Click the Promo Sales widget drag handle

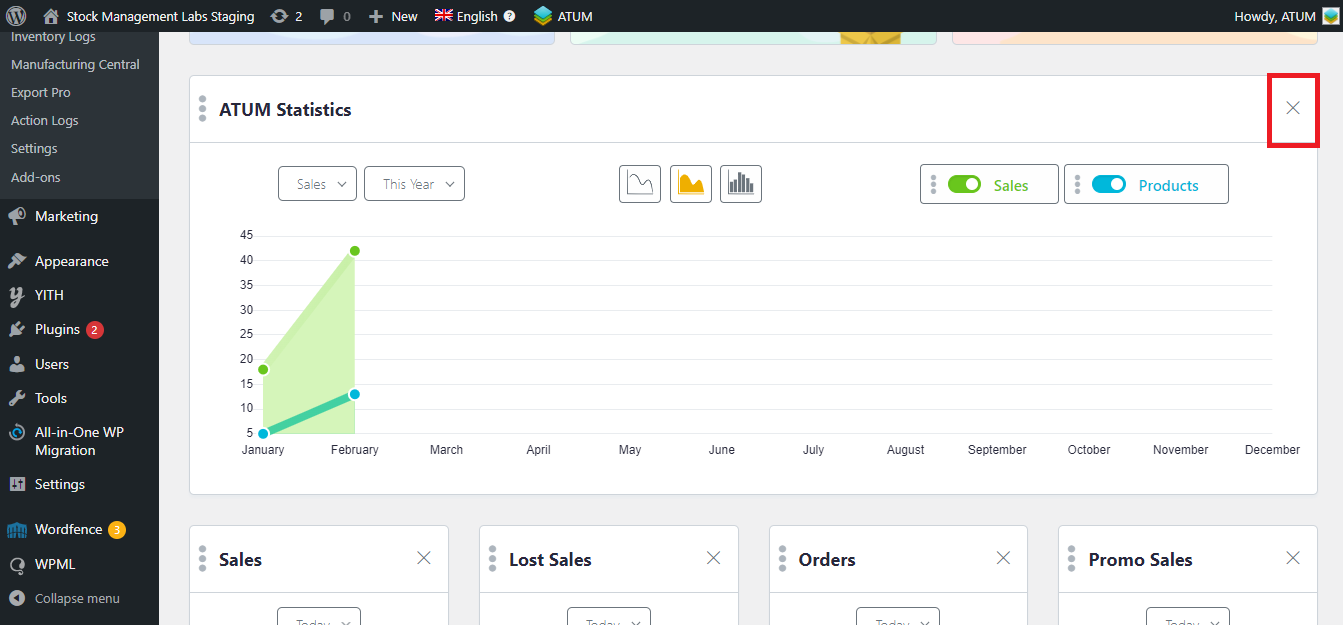tap(1072, 559)
